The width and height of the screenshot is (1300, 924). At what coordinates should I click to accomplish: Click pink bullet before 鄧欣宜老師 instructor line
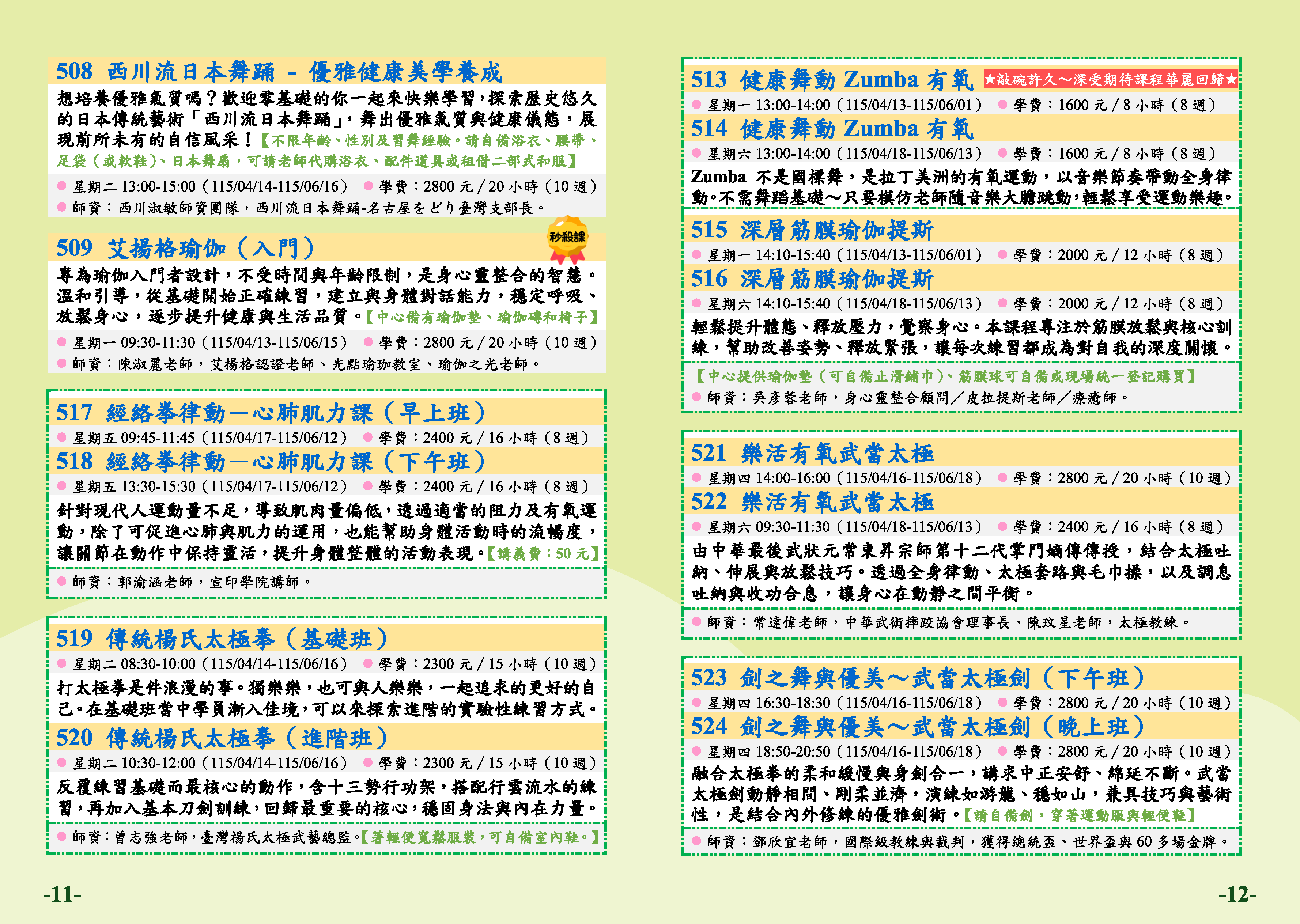click(696, 840)
